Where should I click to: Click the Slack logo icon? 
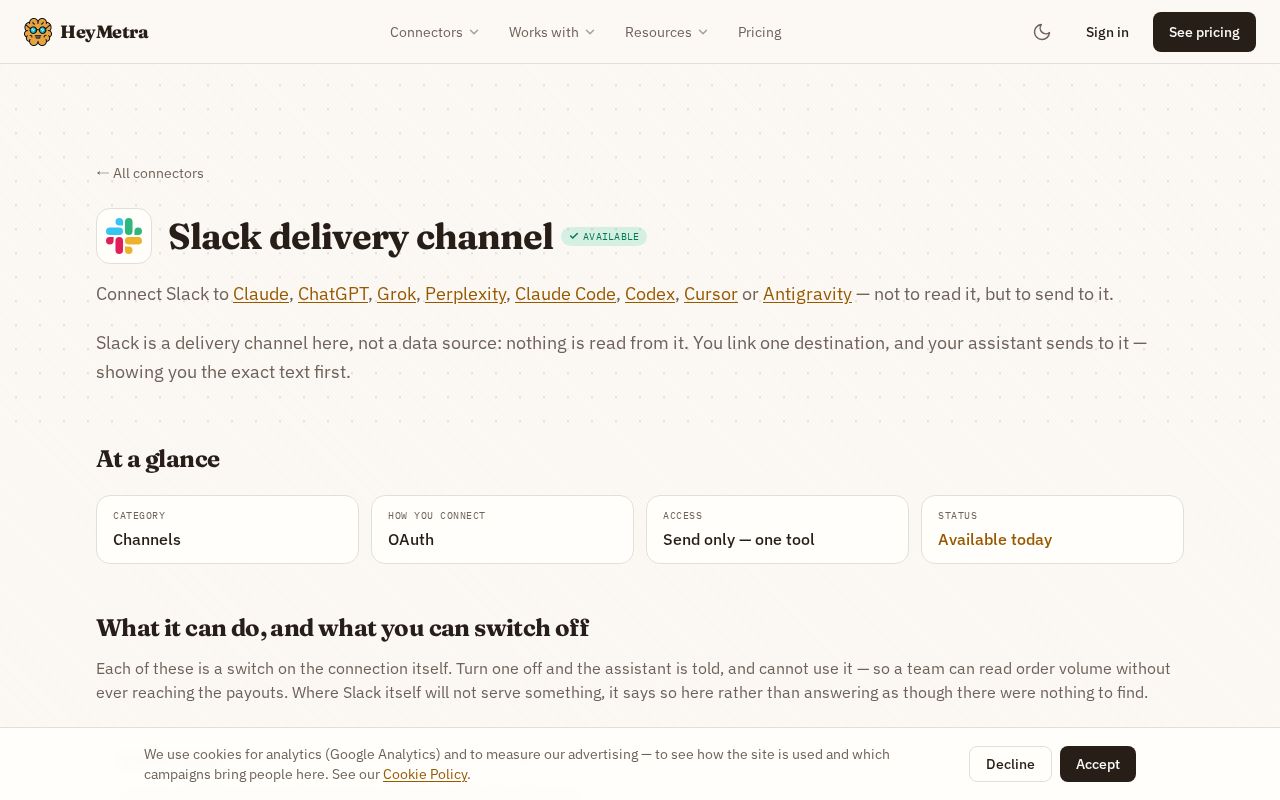(x=124, y=236)
